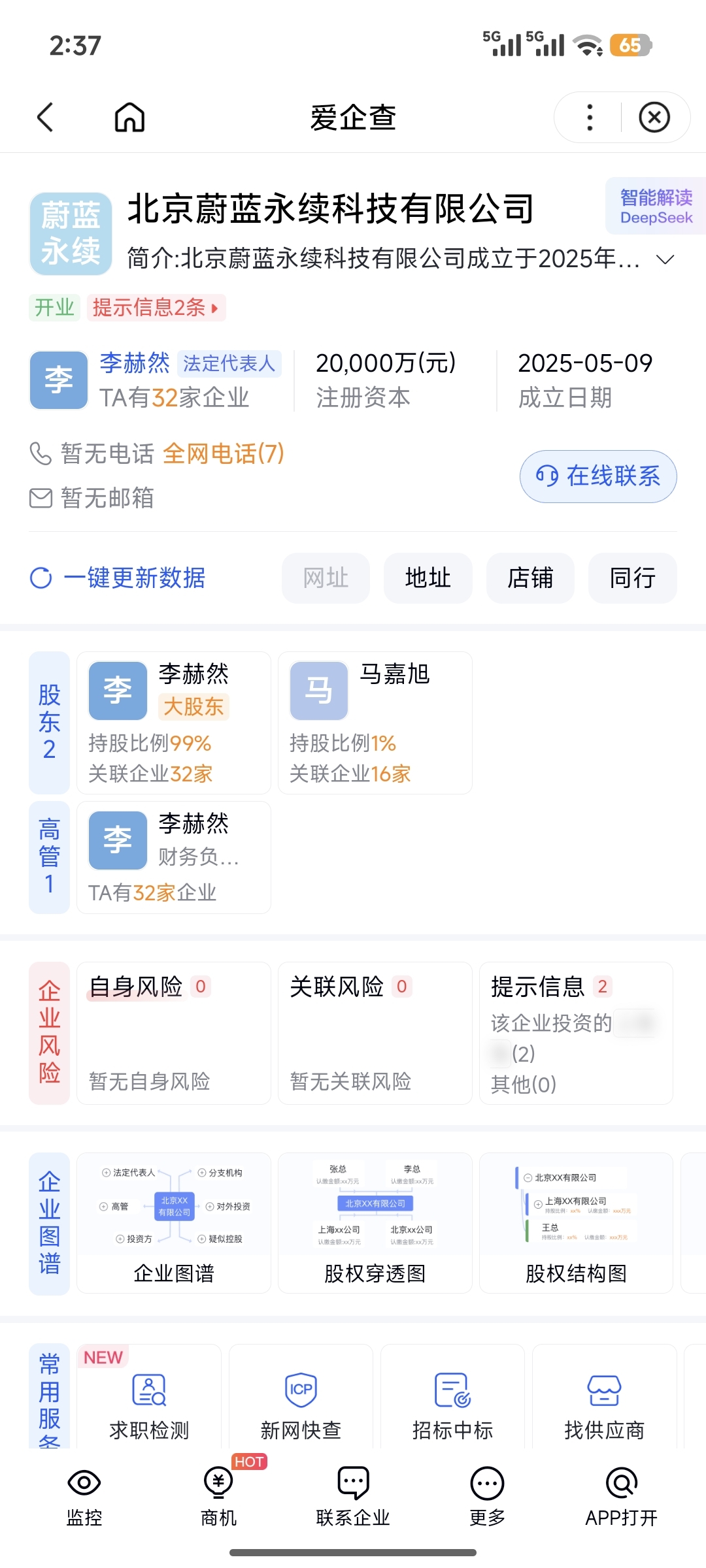Open the 股权穿透图 thumbnail
The image size is (706, 1568).
[375, 1223]
